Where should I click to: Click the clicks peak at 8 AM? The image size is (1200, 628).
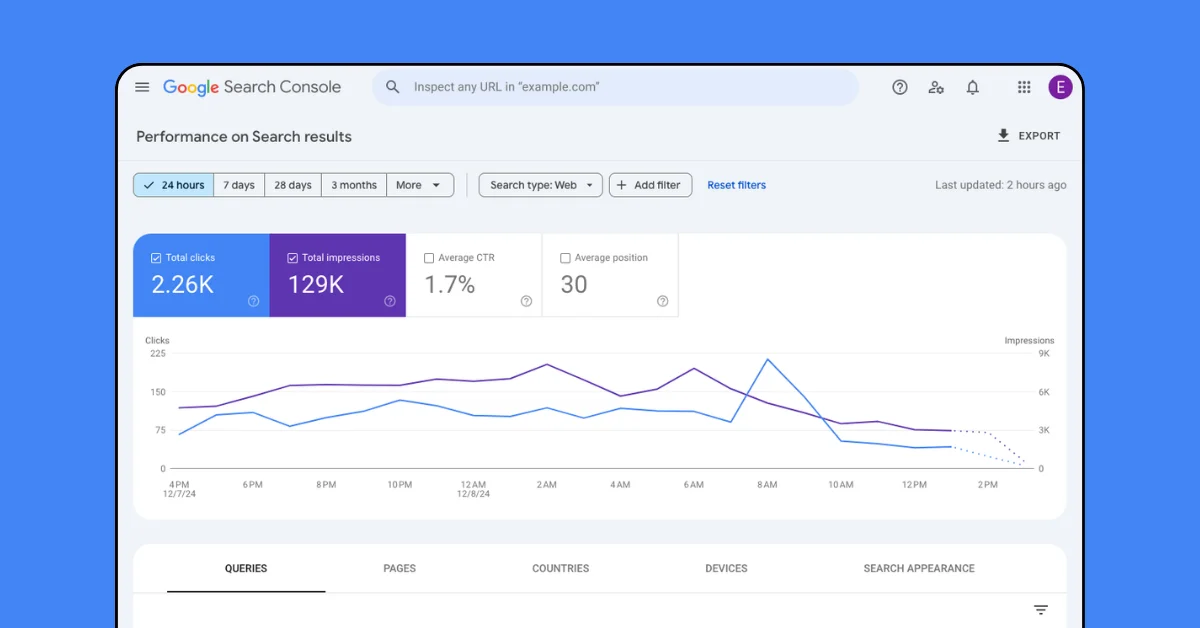pos(767,359)
